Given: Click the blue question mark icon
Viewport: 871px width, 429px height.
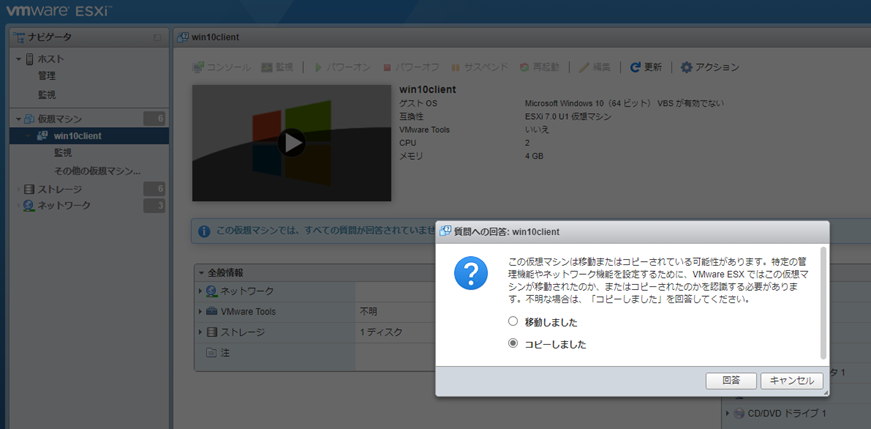Looking at the screenshot, I should [x=471, y=273].
